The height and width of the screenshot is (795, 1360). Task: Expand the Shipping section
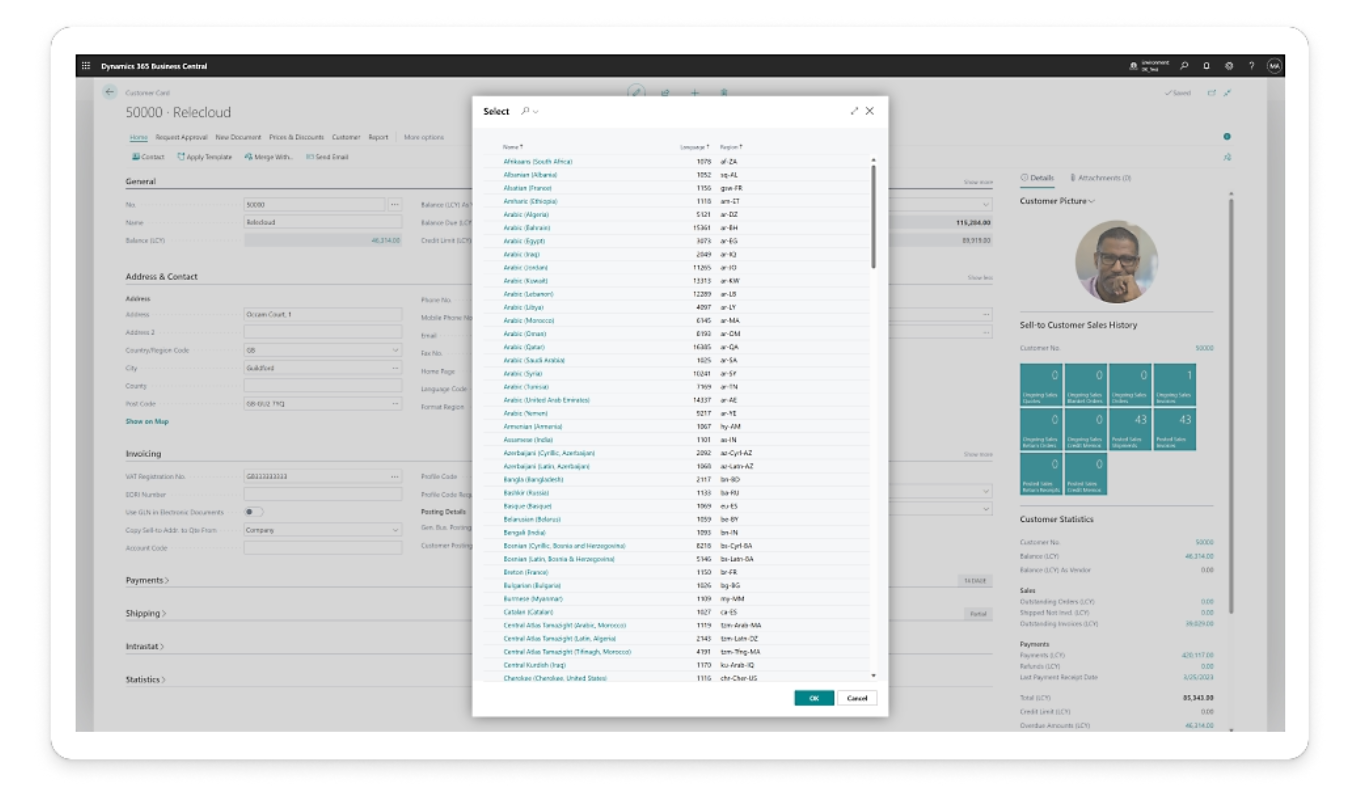(146, 613)
